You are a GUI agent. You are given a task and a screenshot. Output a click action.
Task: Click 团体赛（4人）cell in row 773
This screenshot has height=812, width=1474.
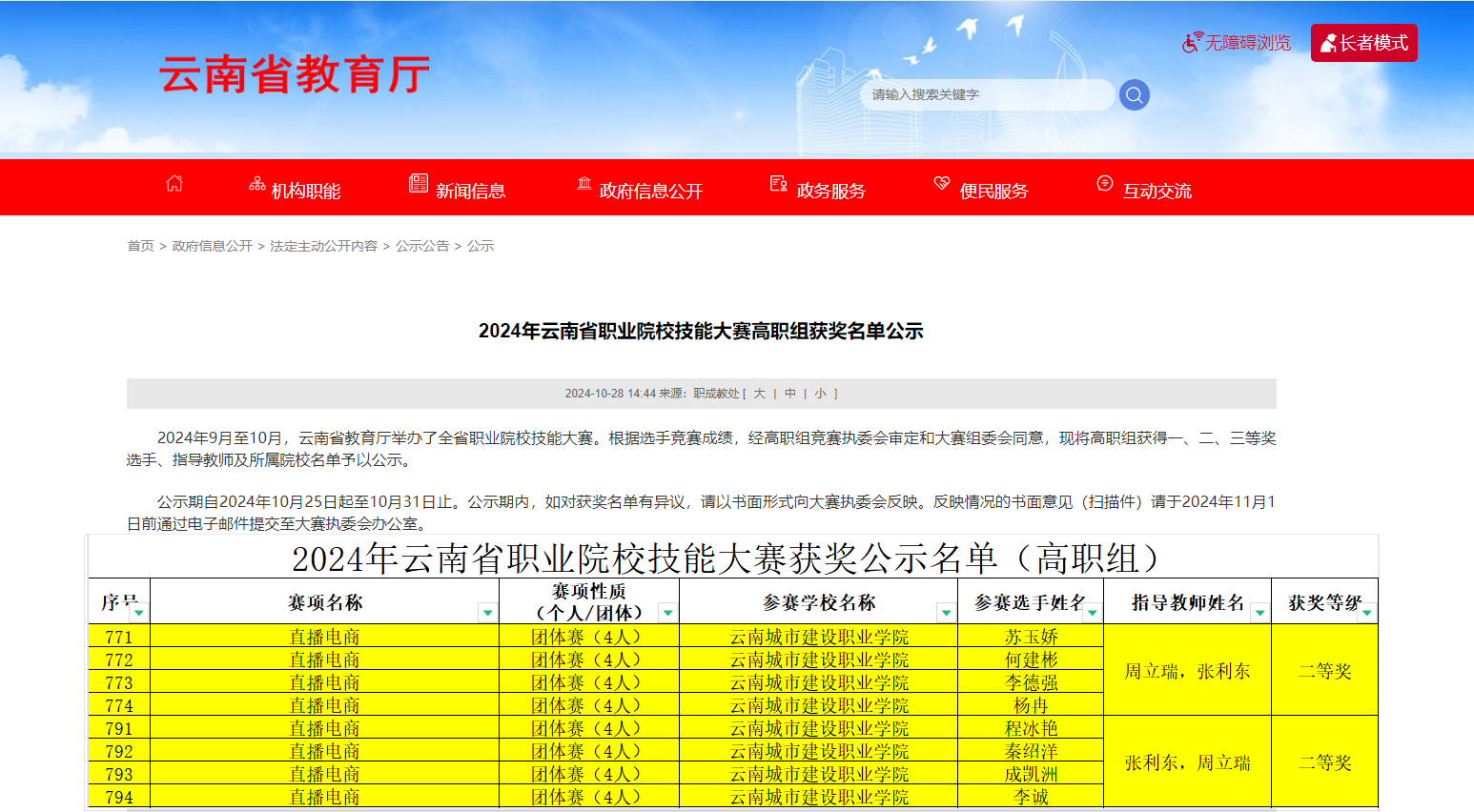point(588,682)
